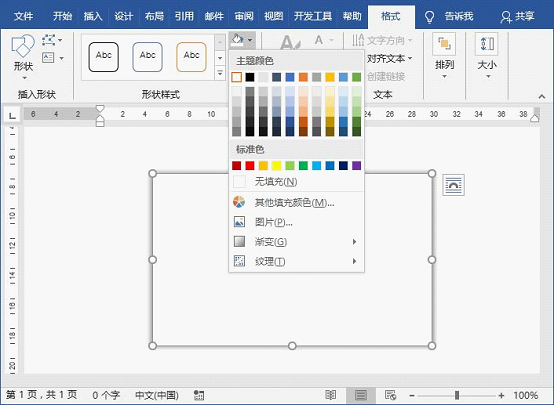Switch to Print Layout view
This screenshot has width=554, height=405.
(x=360, y=395)
